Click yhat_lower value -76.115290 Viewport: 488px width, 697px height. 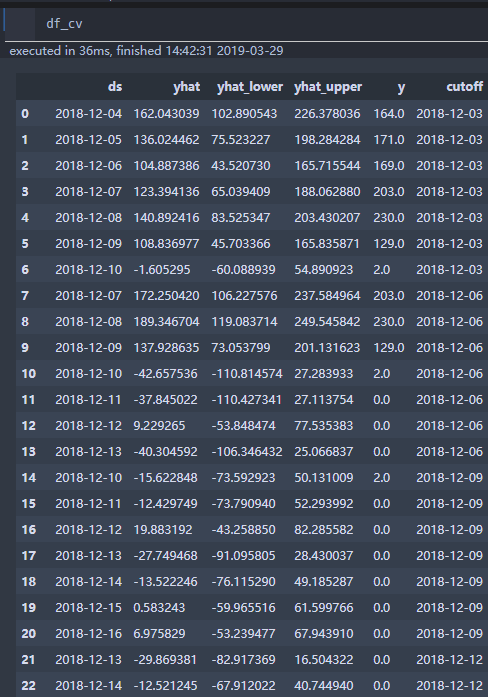[243, 582]
